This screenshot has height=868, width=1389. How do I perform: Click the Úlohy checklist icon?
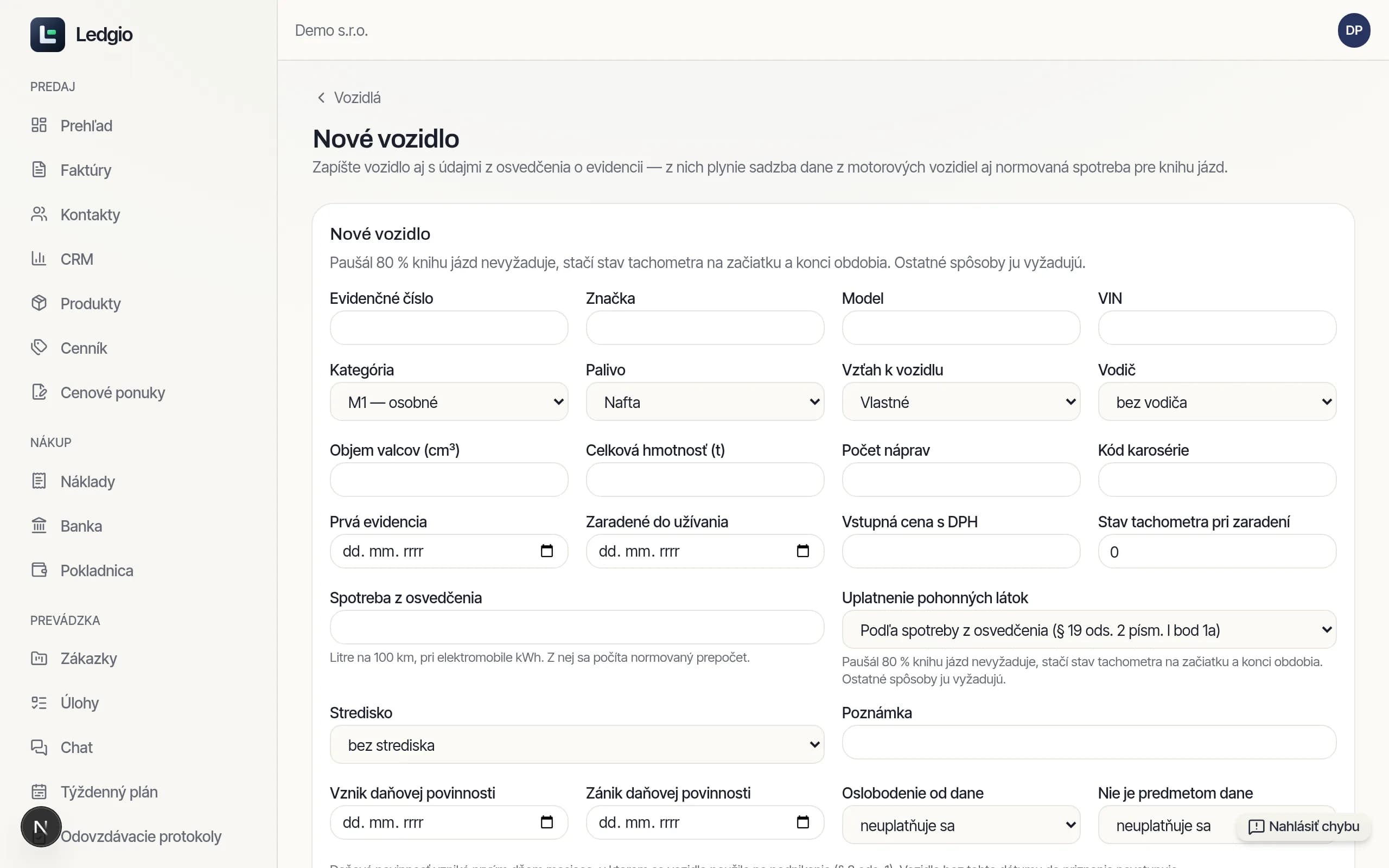tap(39, 703)
